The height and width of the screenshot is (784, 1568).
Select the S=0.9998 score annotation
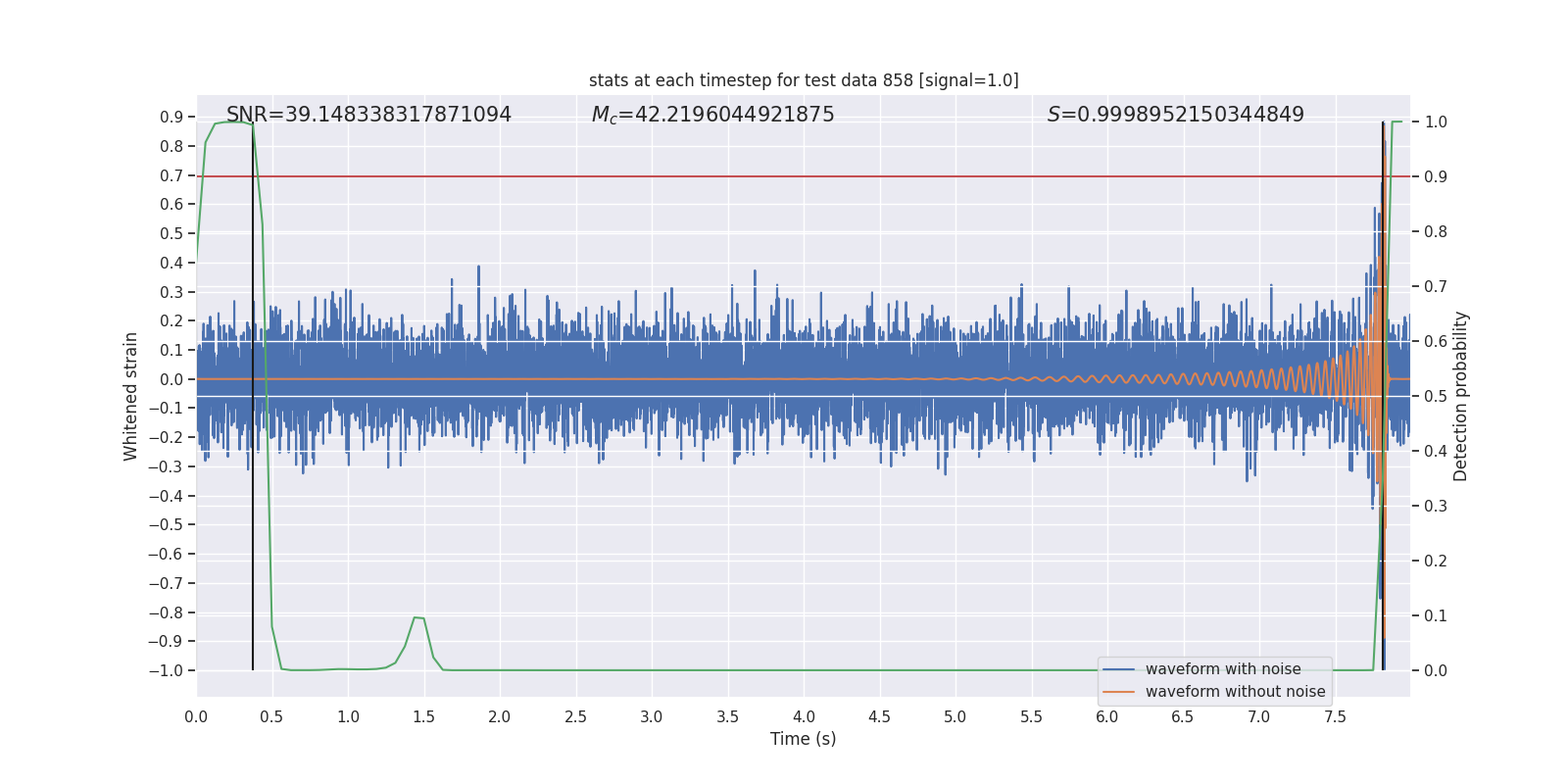(1175, 115)
